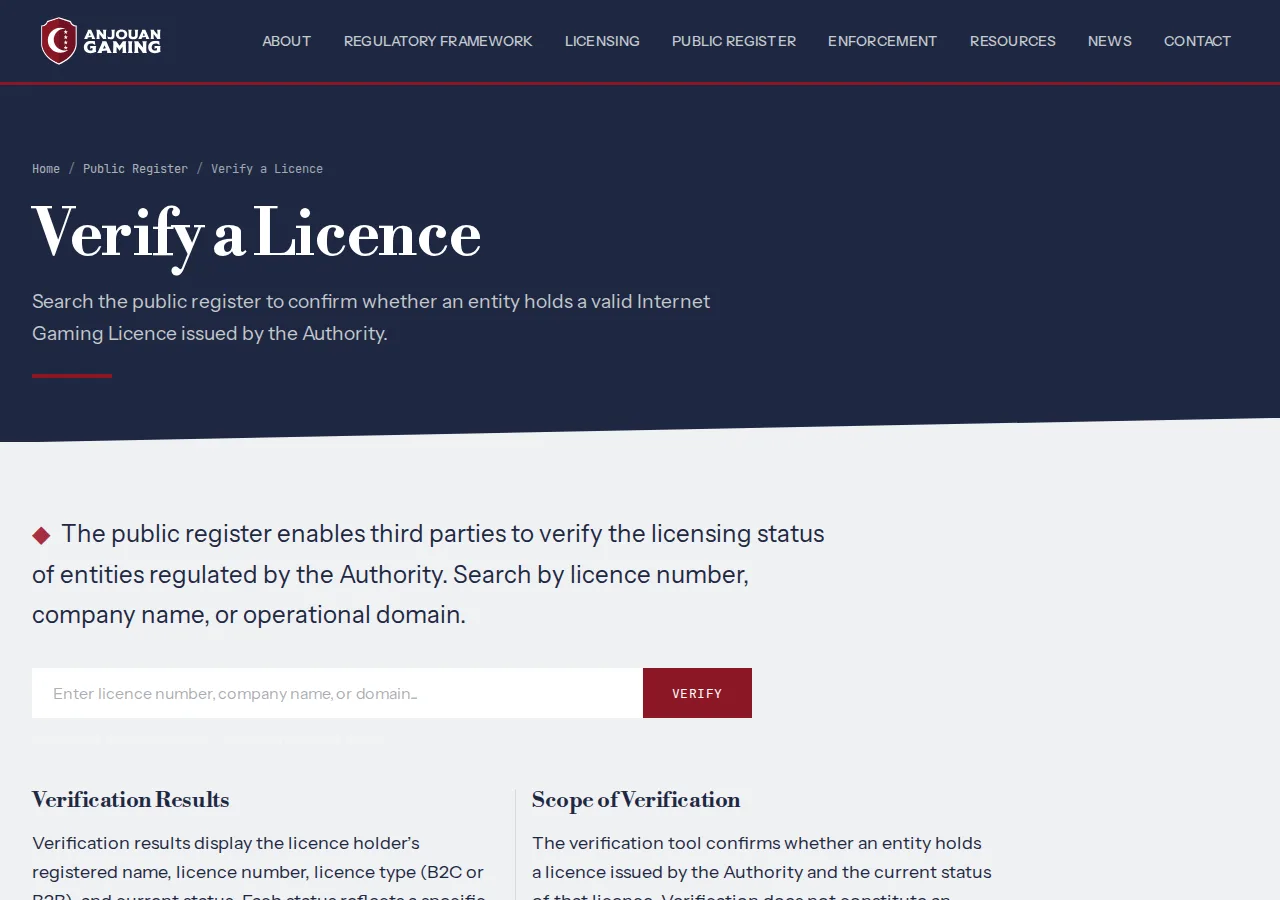Click the red diamond bullet icon
Viewport: 1280px width, 900px height.
[x=41, y=535]
